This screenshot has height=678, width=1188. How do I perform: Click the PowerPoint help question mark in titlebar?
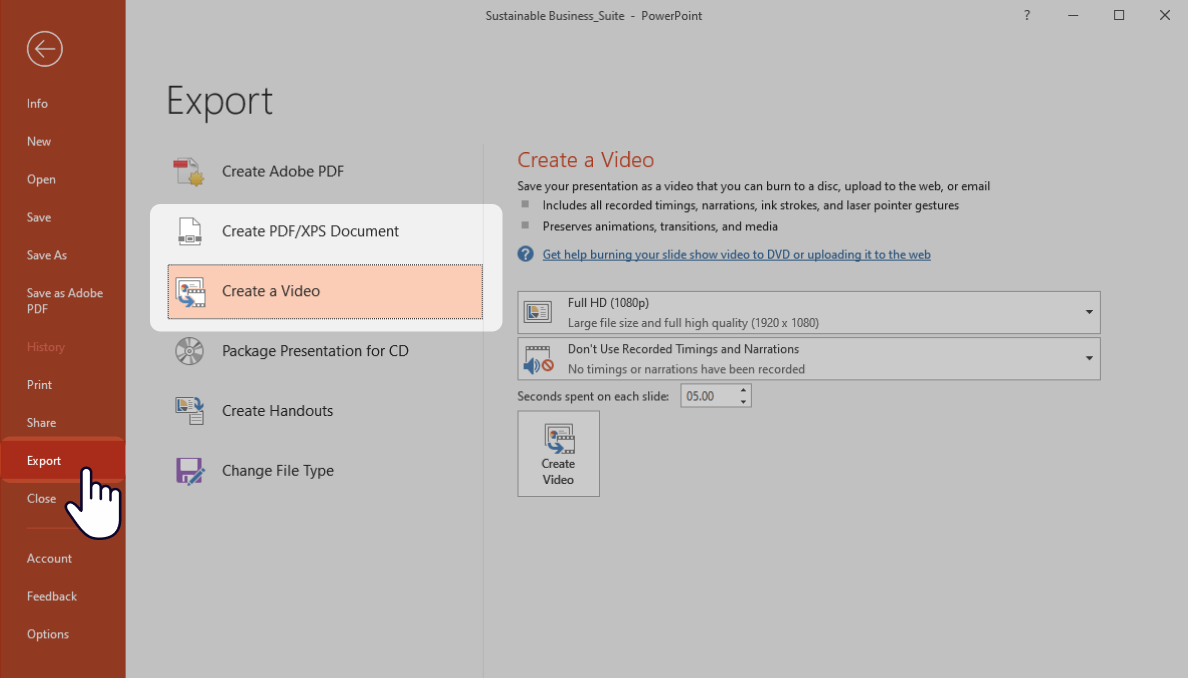1026,15
